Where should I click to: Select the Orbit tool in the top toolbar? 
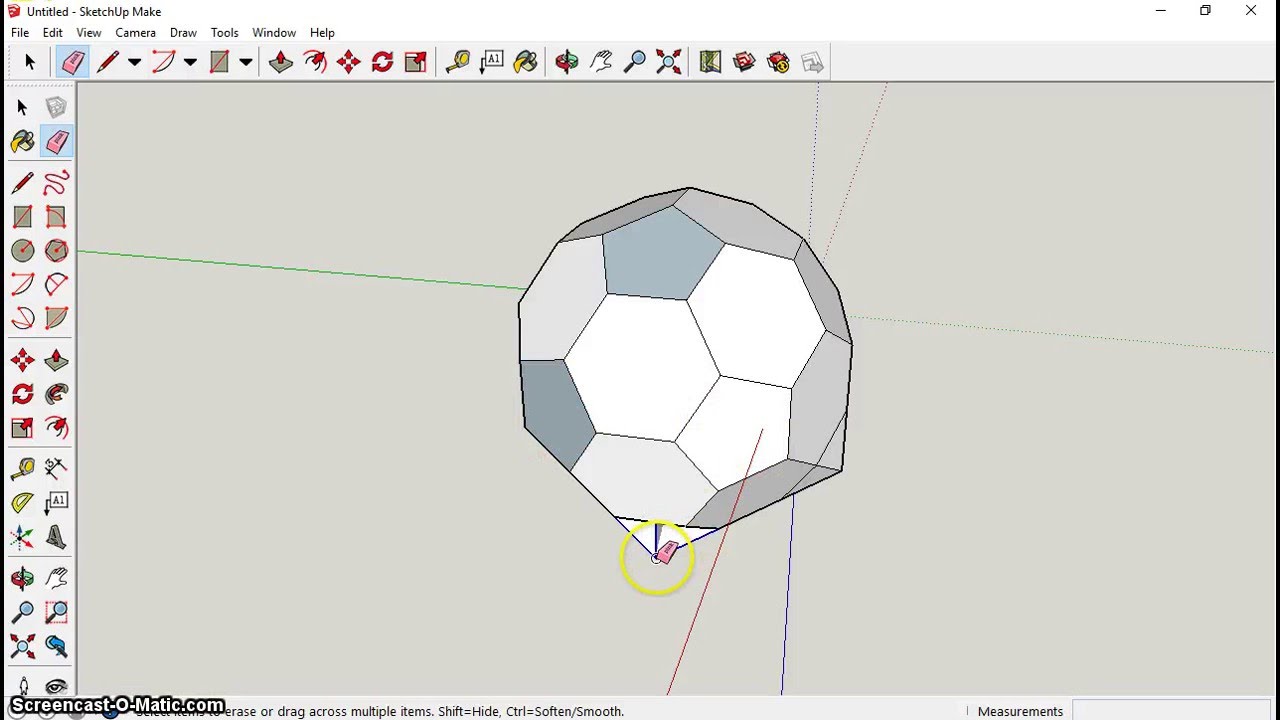[566, 62]
